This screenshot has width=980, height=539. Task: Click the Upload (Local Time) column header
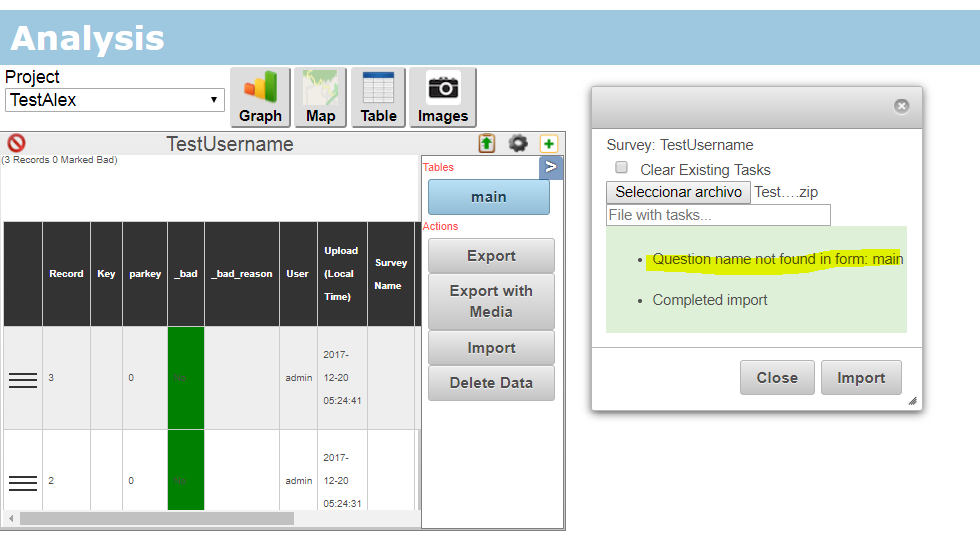342,274
